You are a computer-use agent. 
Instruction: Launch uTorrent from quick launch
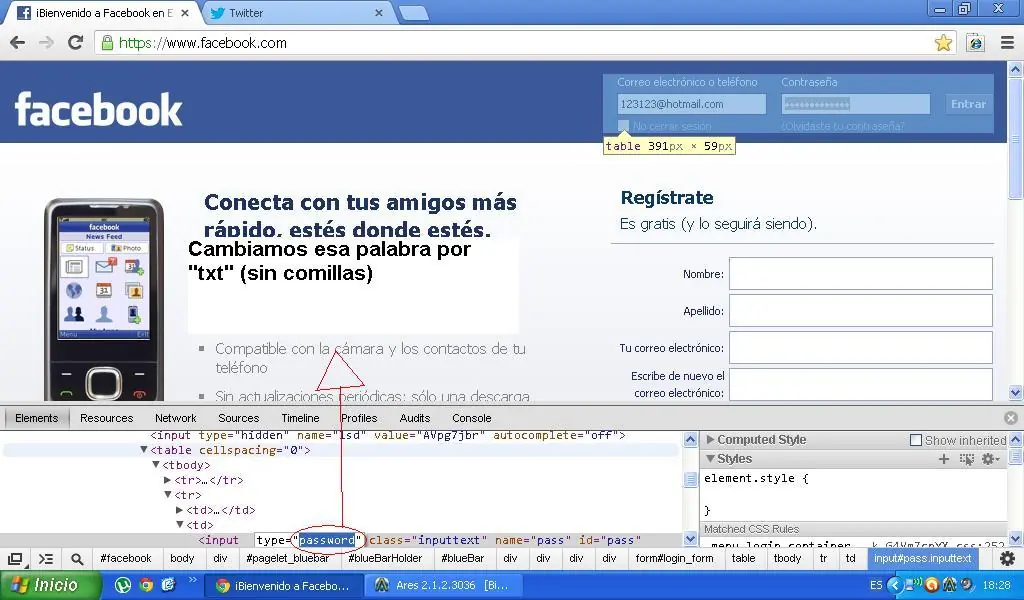point(123,585)
